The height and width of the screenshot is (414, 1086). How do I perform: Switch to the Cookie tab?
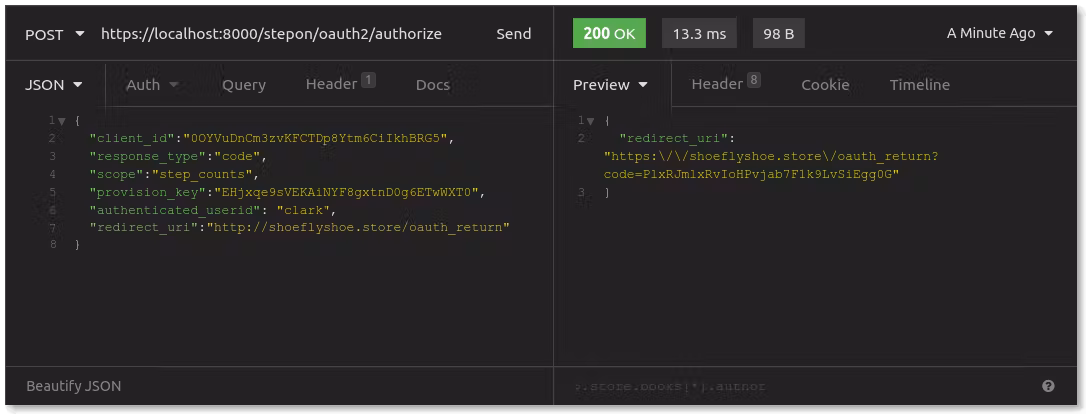pos(825,85)
